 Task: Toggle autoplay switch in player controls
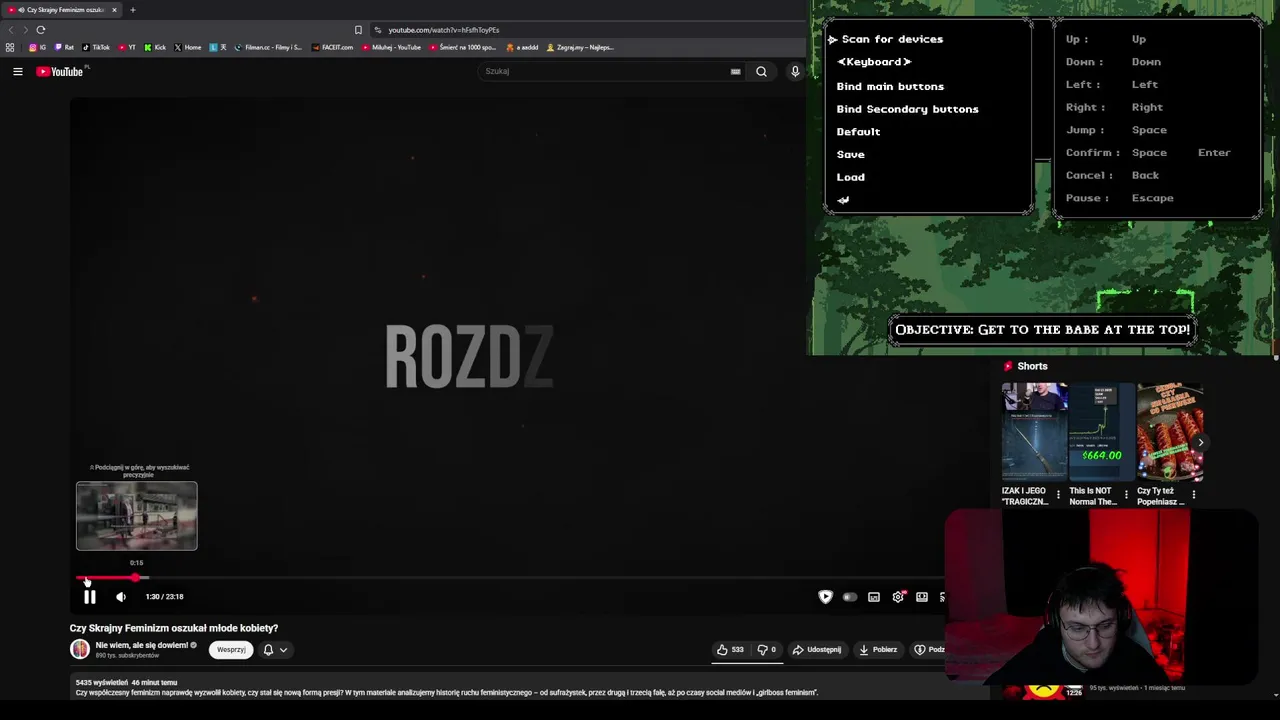click(850, 597)
